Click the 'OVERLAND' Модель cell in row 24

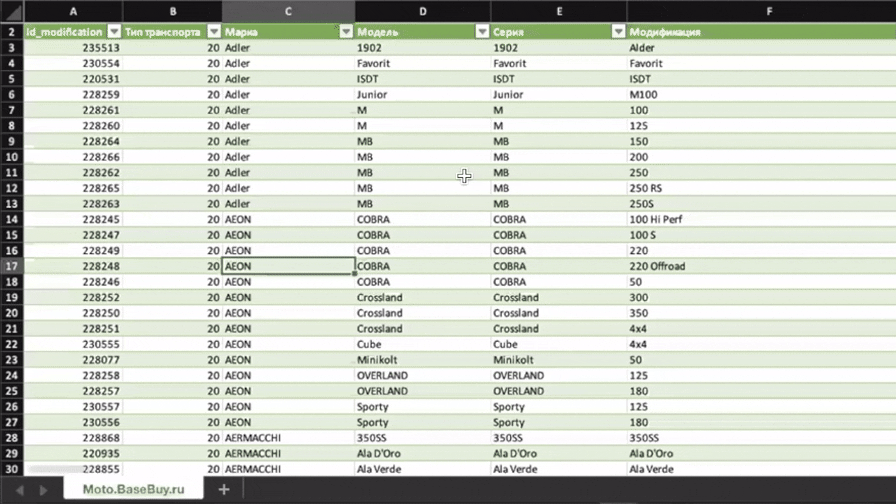tap(422, 375)
